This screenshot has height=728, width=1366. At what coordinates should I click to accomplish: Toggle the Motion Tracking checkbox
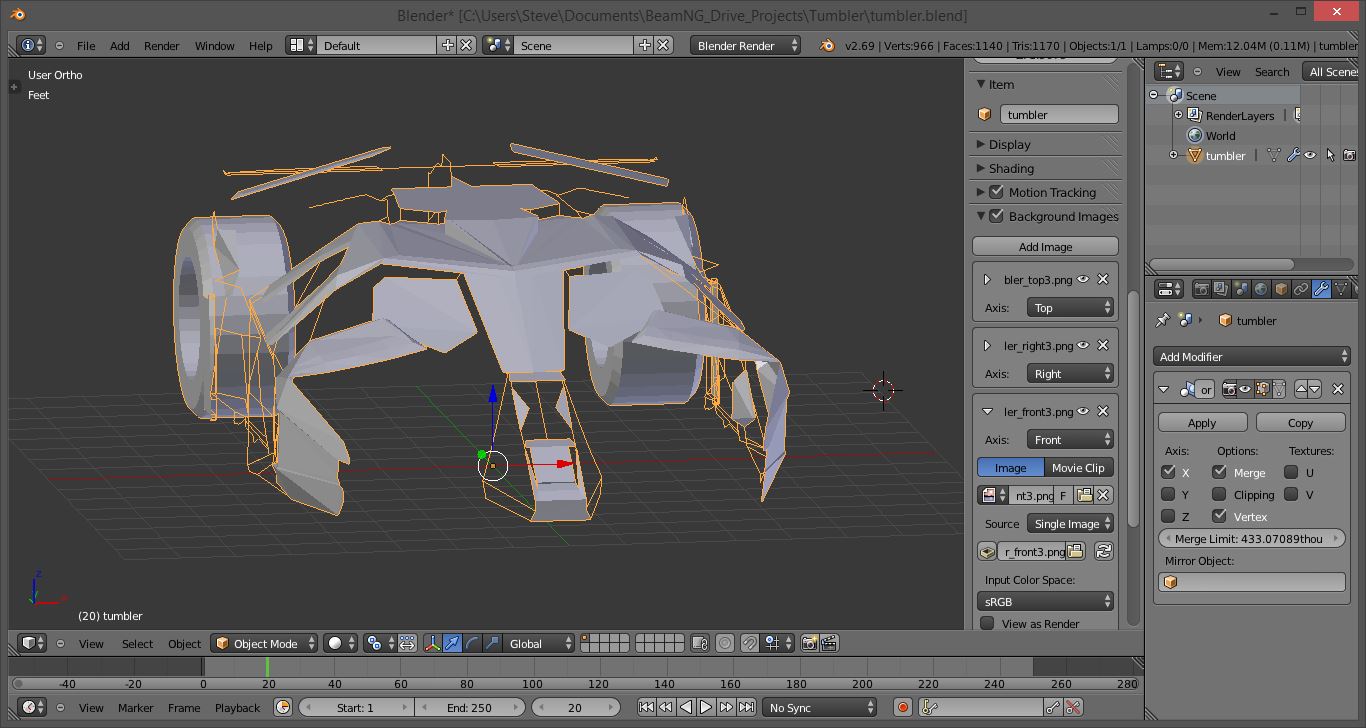coord(996,192)
